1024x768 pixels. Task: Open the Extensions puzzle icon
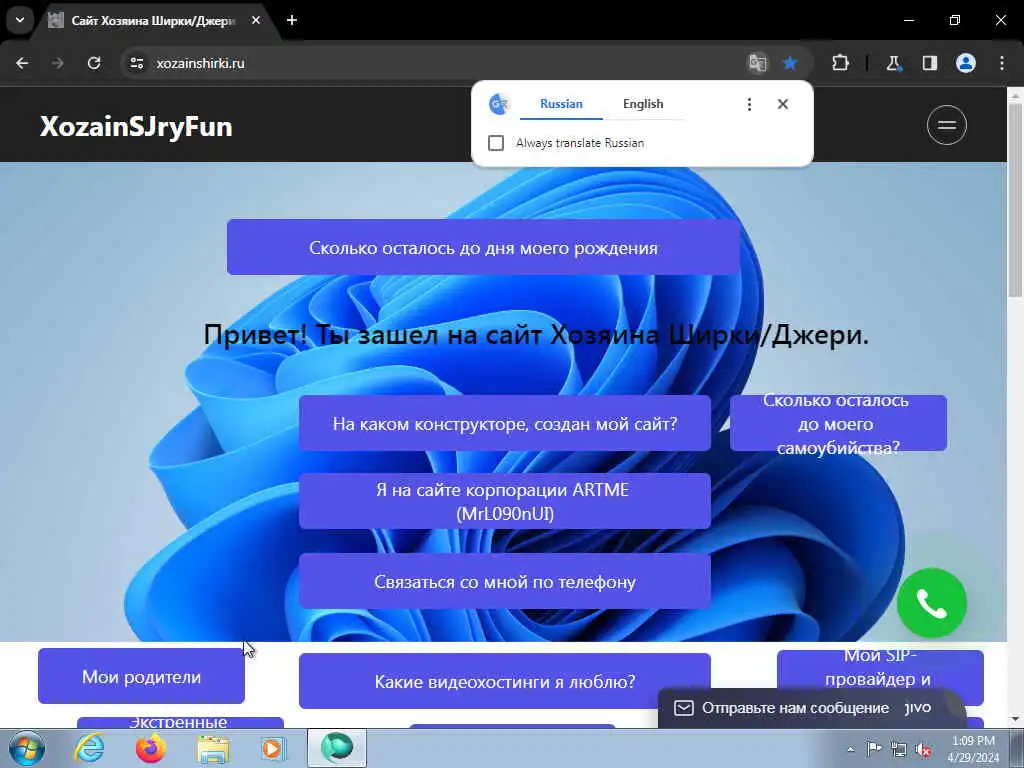pos(840,63)
